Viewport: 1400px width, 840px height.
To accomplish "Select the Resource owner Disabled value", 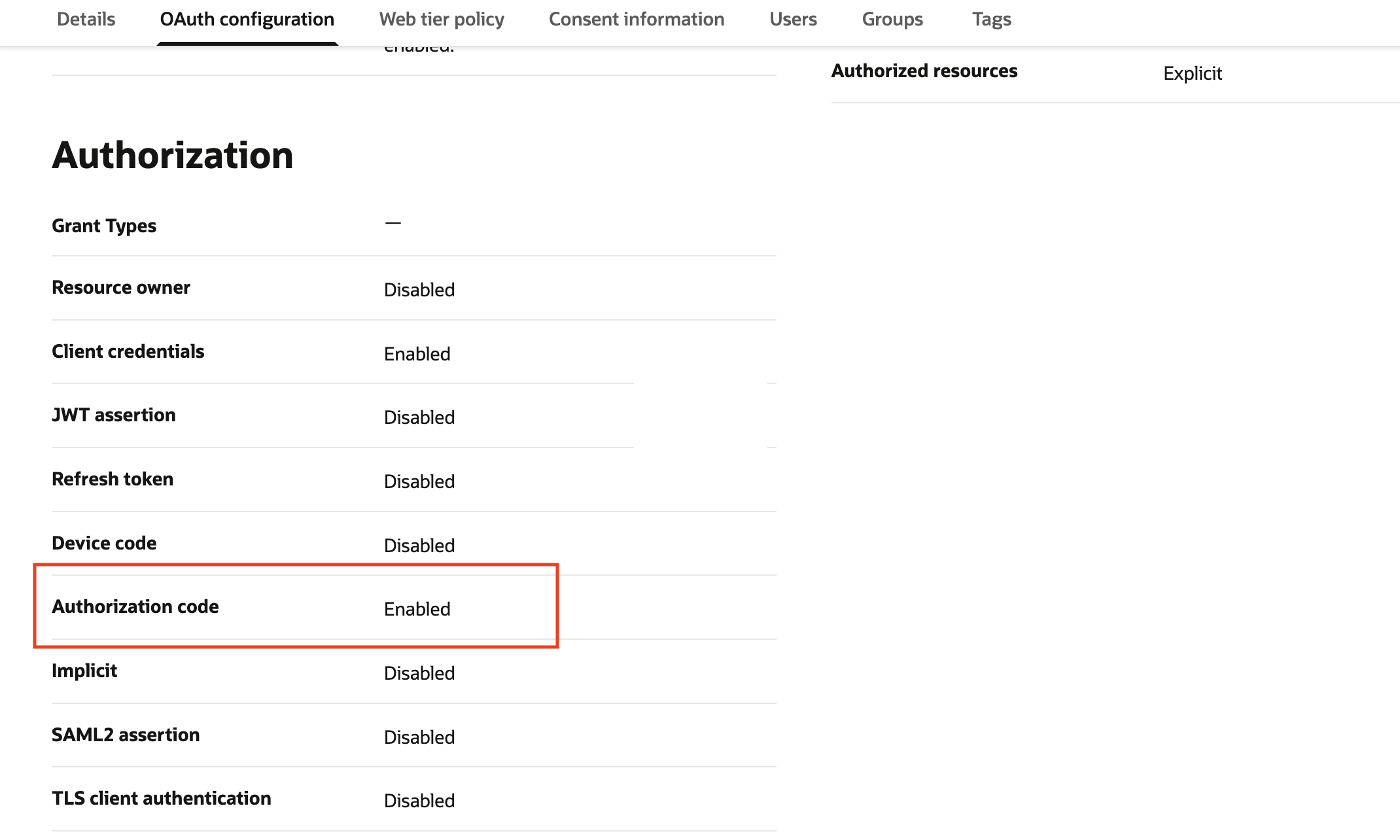I will (x=419, y=289).
